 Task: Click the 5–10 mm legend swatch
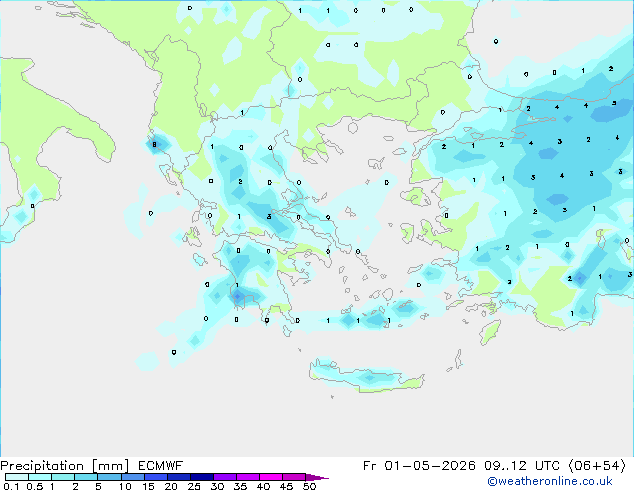[x=109, y=477]
